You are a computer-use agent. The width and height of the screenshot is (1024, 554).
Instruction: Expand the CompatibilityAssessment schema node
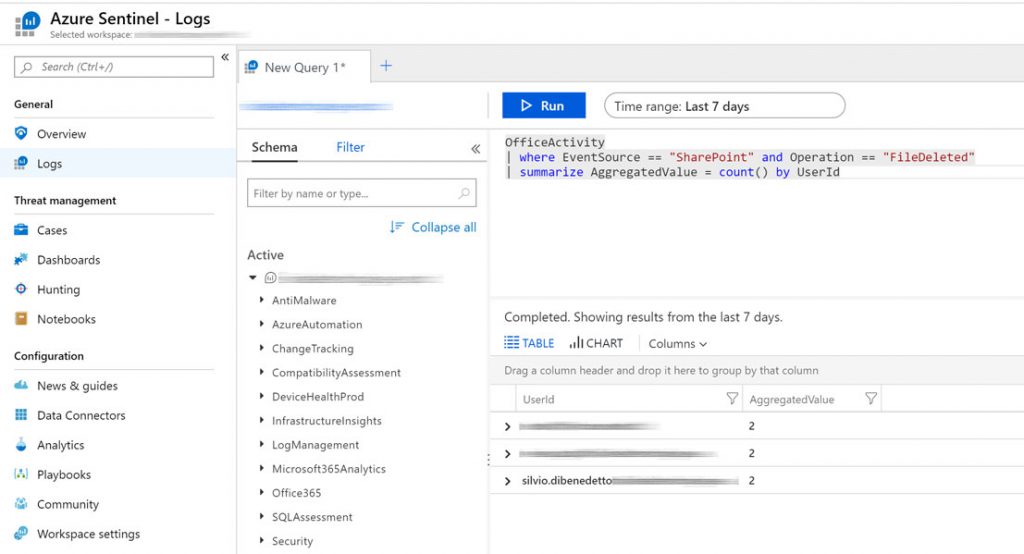point(261,372)
